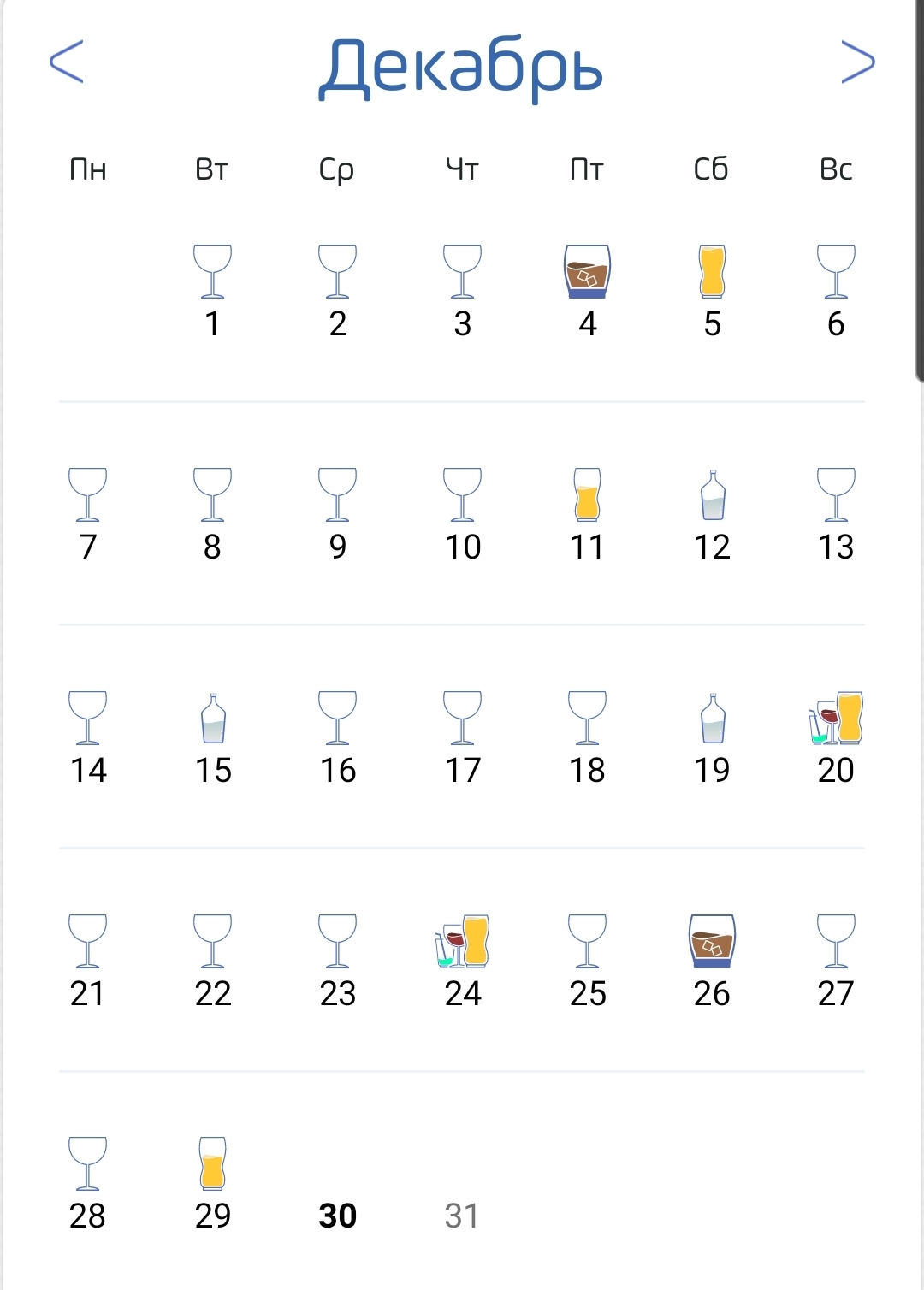Go to next month arrow
The width and height of the screenshot is (924, 1290).
pos(857,62)
